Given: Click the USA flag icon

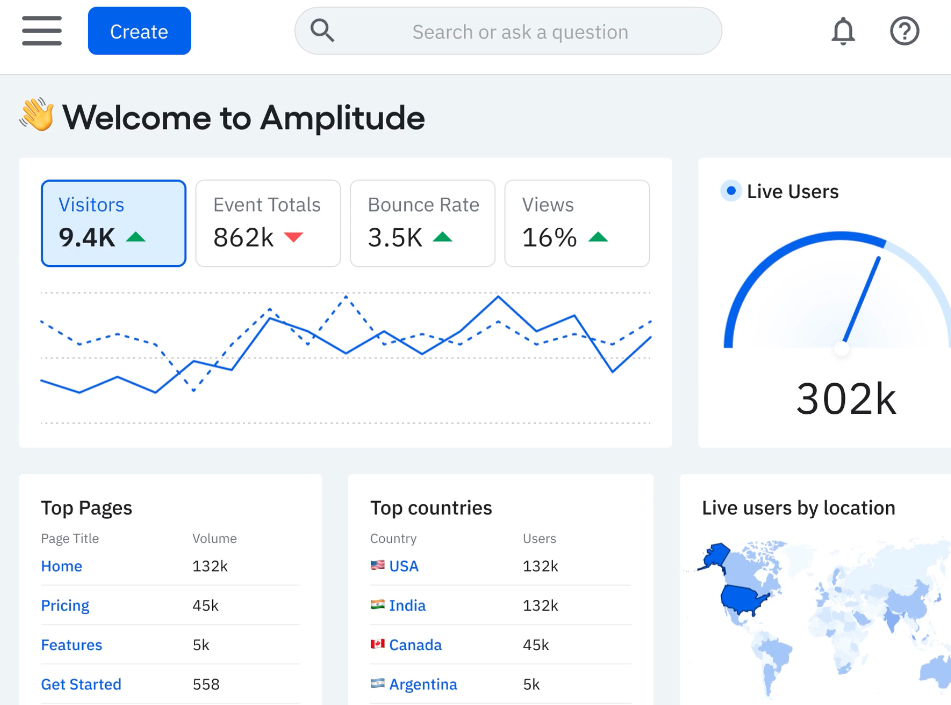Looking at the screenshot, I should point(377,565).
